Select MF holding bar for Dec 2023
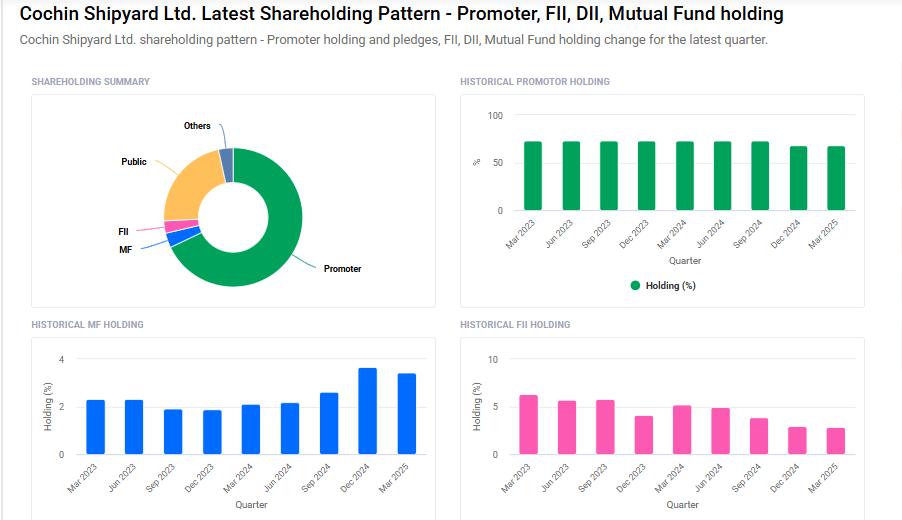902x520 pixels. point(212,432)
